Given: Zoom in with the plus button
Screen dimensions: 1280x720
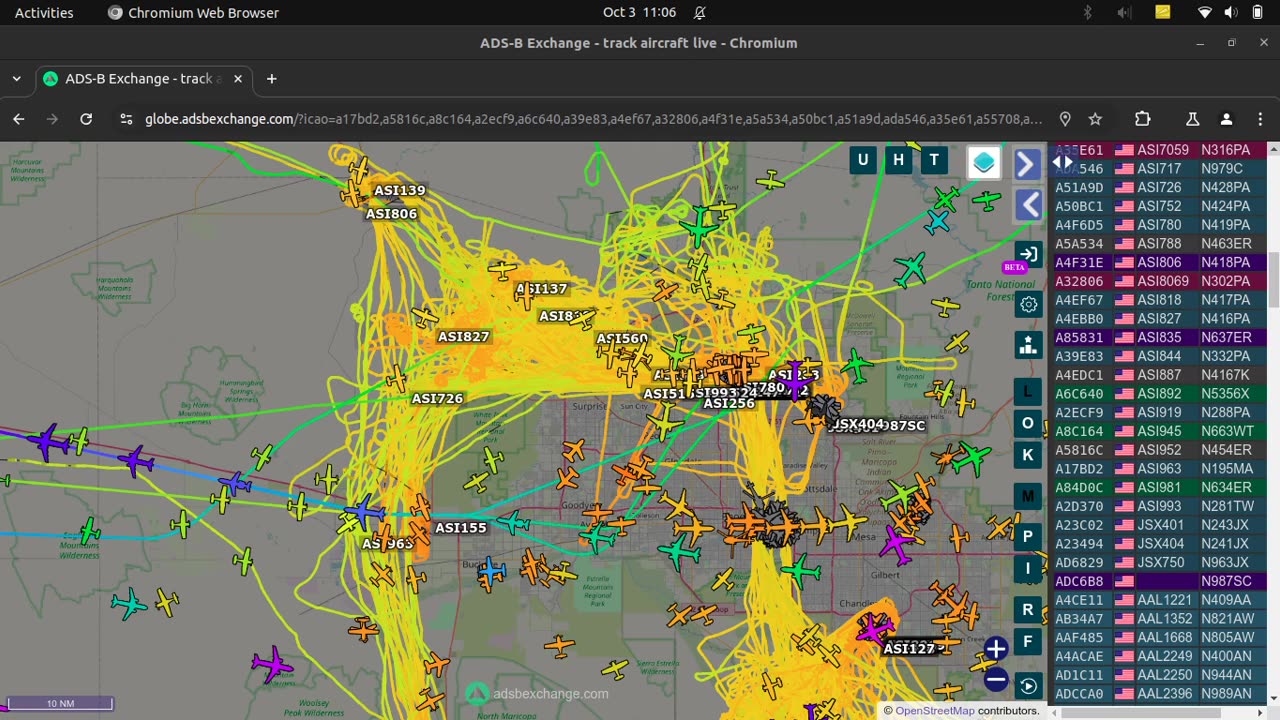Looking at the screenshot, I should pyautogui.click(x=996, y=649).
